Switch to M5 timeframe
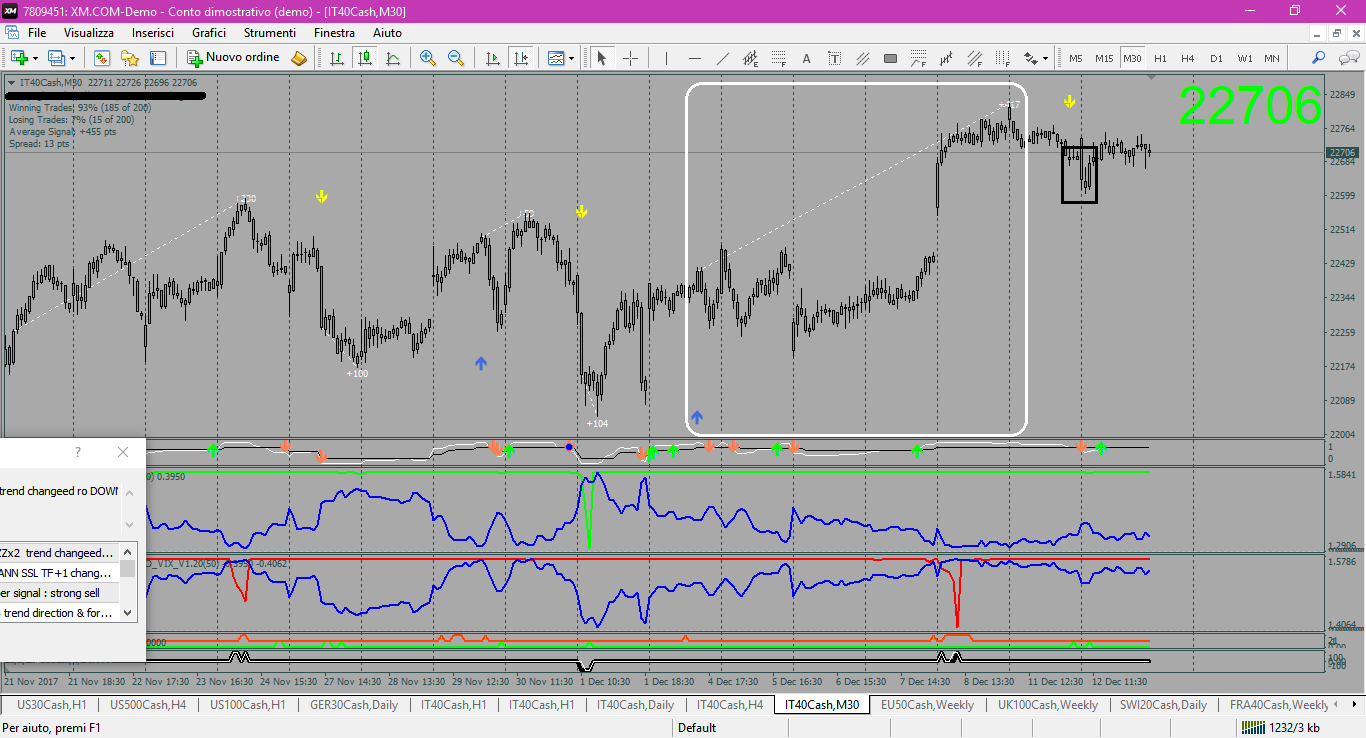Screen dimensions: 1366x738 click(1076, 58)
